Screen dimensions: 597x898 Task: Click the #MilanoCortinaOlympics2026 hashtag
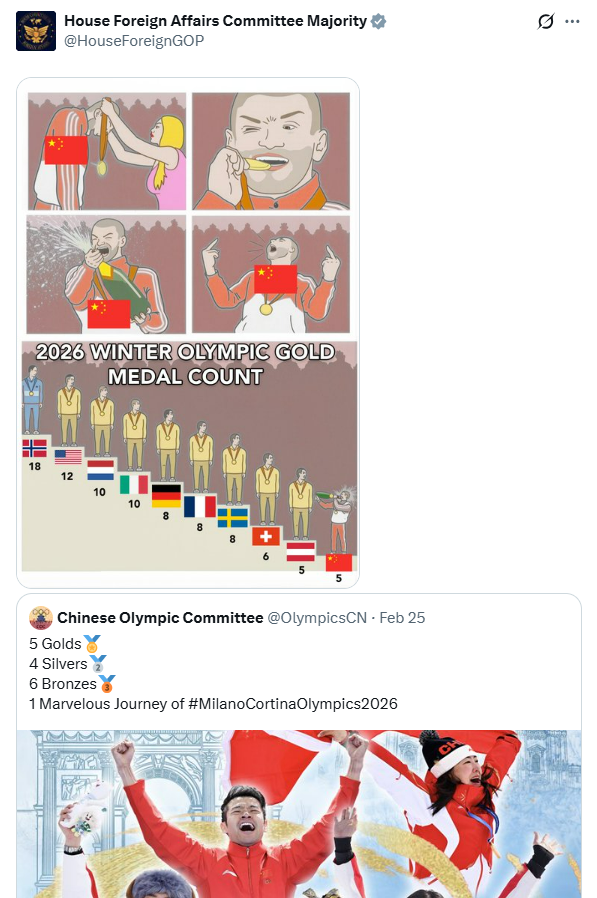[293, 704]
